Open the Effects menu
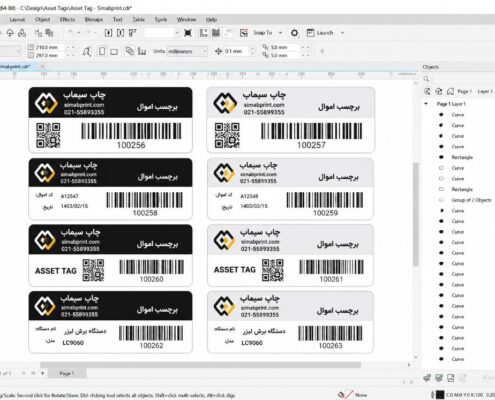Image resolution: width=495 pixels, height=400 pixels. coord(67,20)
